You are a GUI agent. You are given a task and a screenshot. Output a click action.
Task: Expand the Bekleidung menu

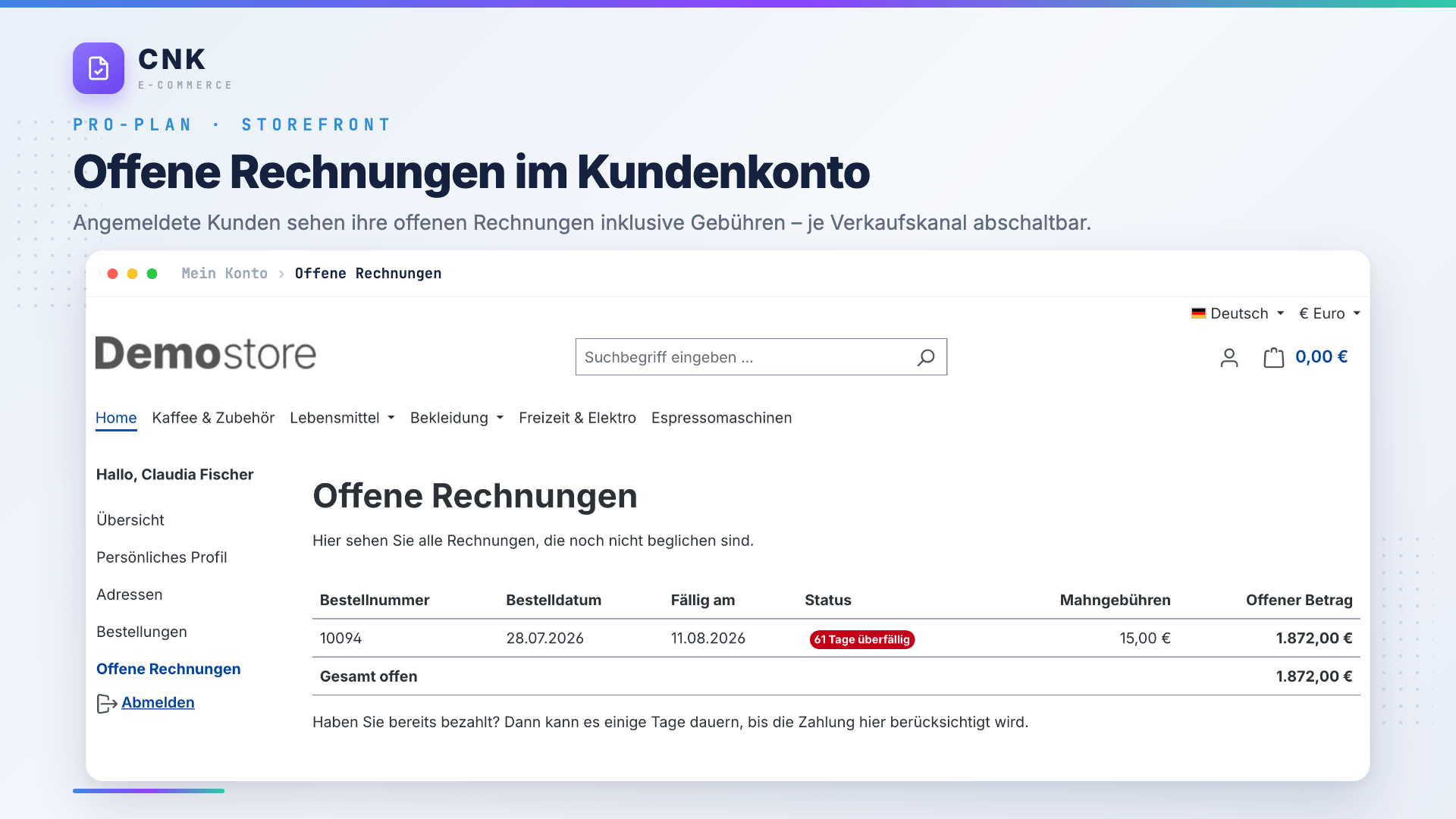pos(457,418)
